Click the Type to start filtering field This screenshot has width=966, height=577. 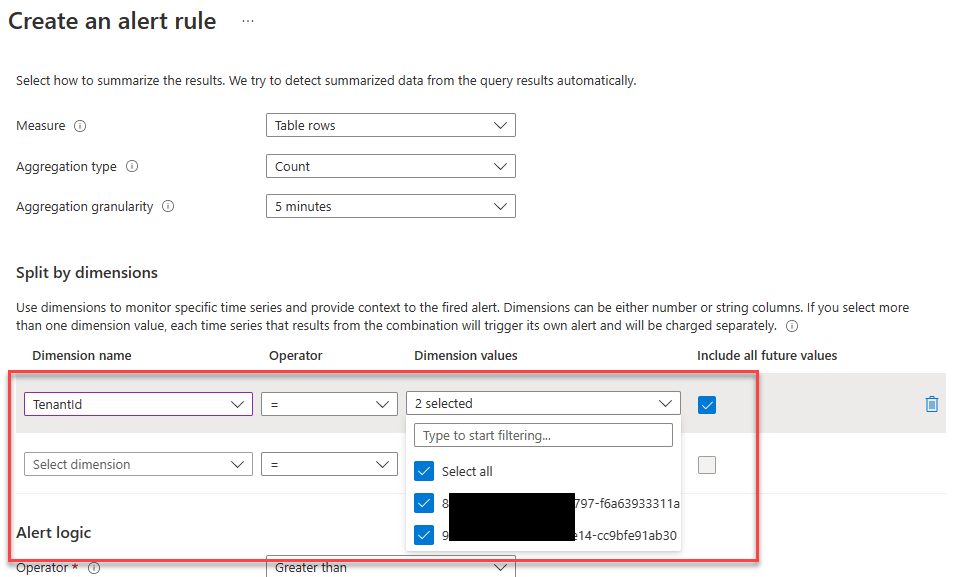click(x=543, y=436)
